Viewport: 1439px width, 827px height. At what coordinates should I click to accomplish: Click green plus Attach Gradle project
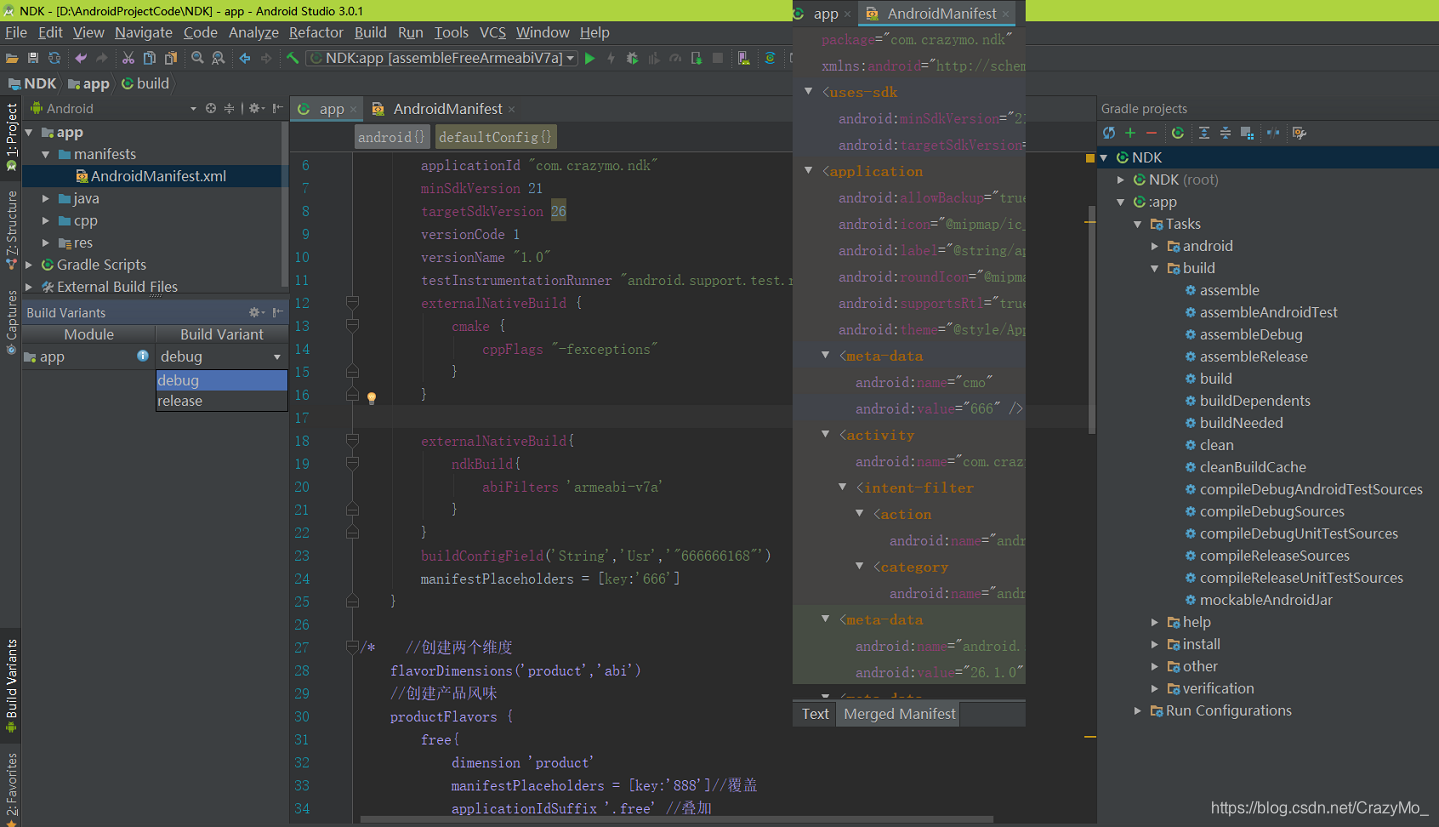click(1130, 132)
